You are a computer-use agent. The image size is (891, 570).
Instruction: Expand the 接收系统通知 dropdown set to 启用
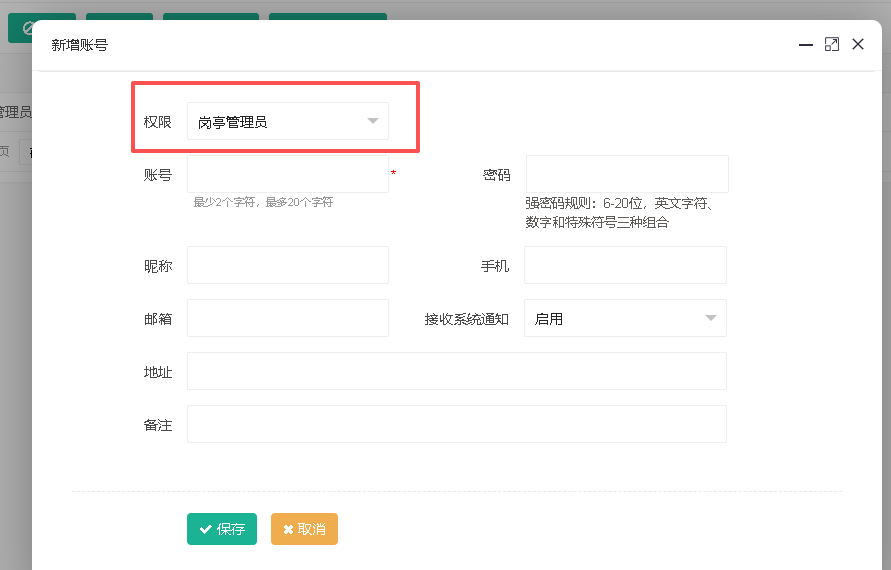pyautogui.click(x=625, y=318)
